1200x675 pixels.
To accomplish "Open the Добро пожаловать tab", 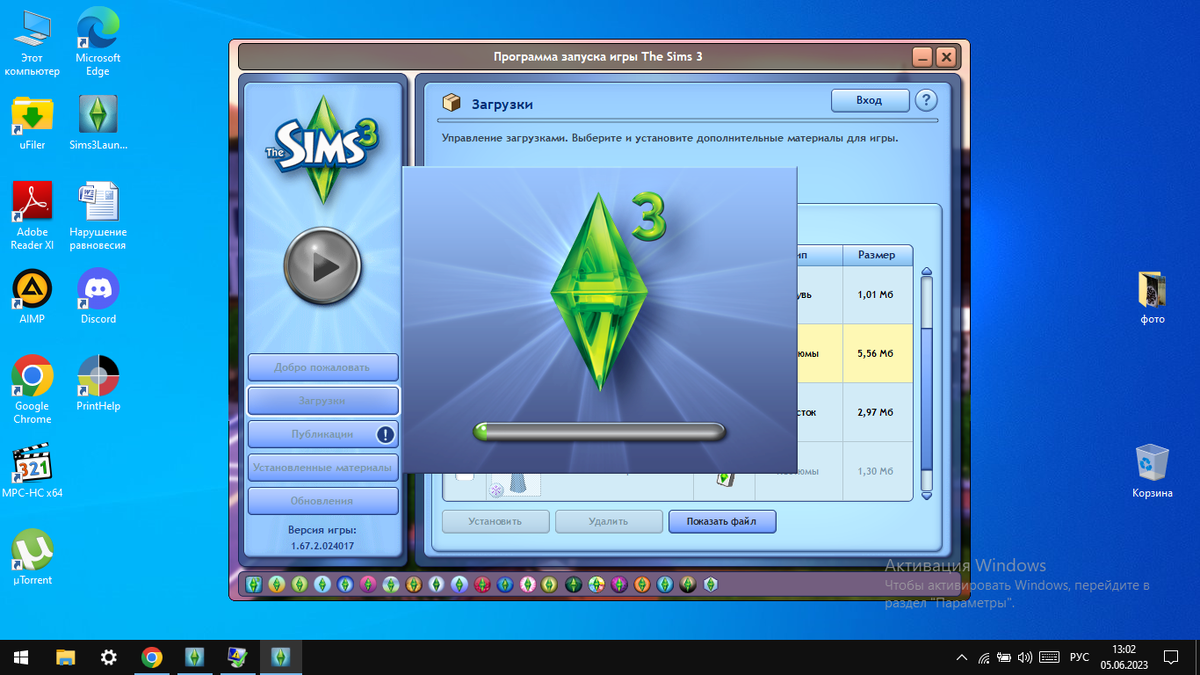I will pyautogui.click(x=323, y=367).
